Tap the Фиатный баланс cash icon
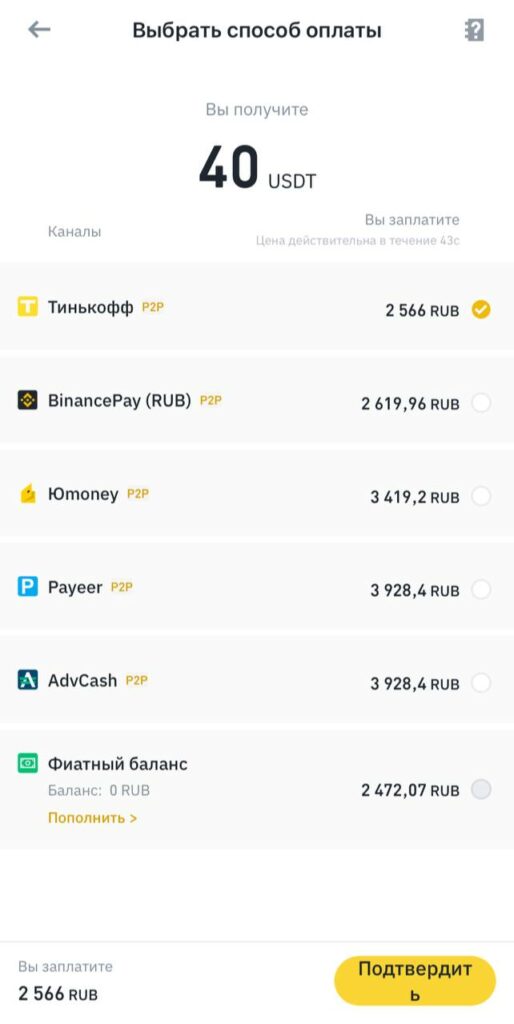This screenshot has width=514, height=1024. tap(27, 763)
